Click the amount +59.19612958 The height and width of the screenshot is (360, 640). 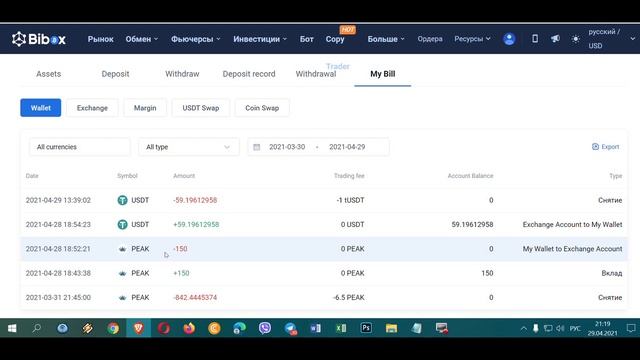click(x=196, y=224)
